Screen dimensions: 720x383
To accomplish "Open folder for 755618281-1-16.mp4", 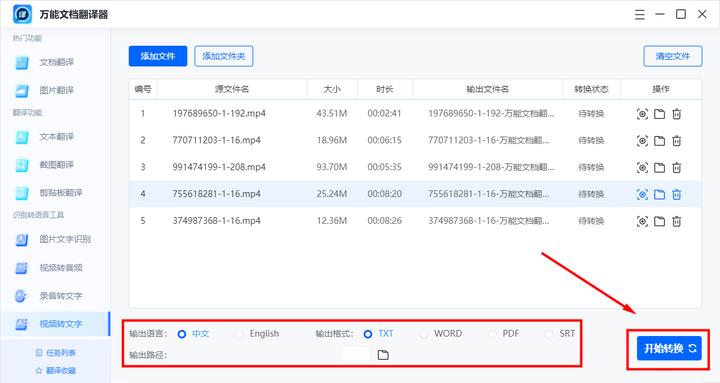I will [x=659, y=194].
